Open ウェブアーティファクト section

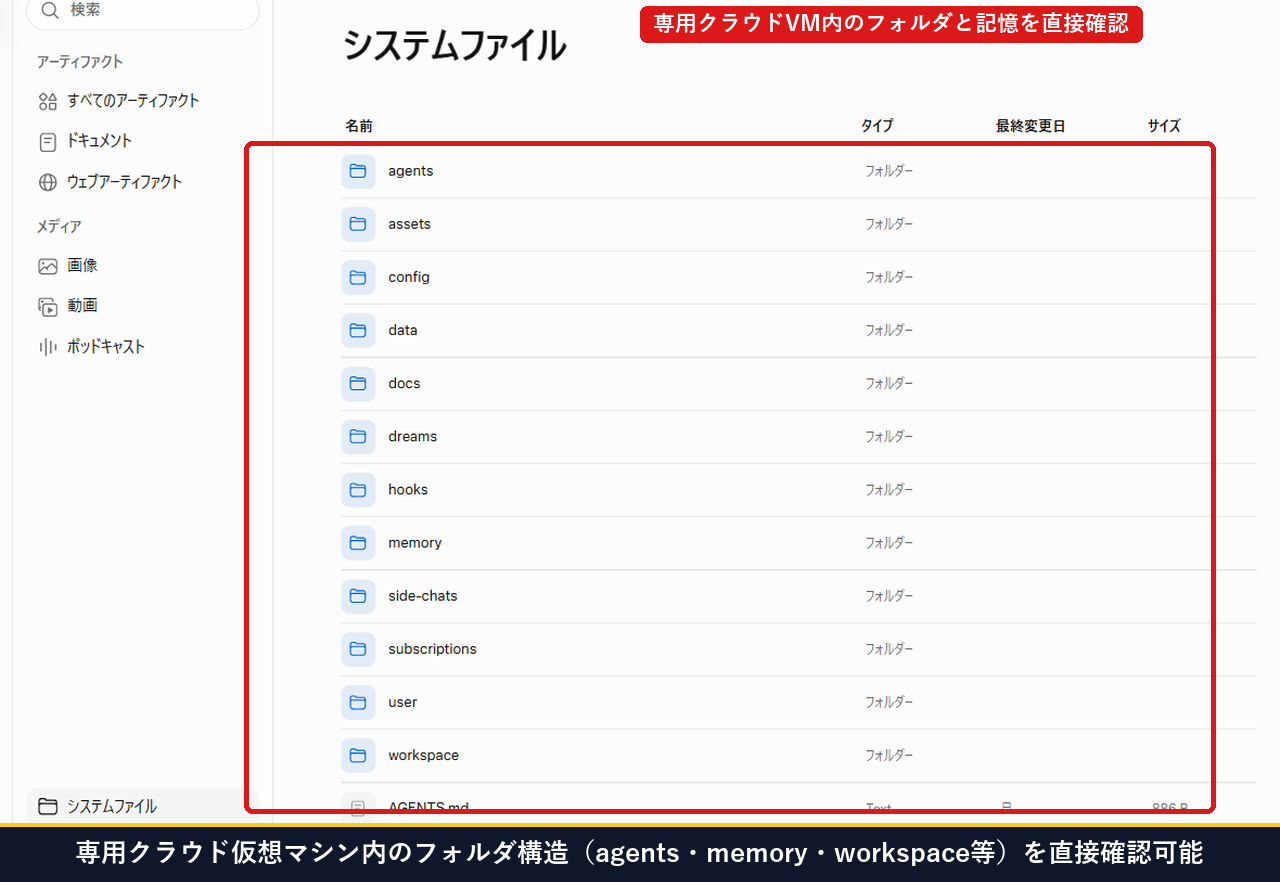[125, 182]
